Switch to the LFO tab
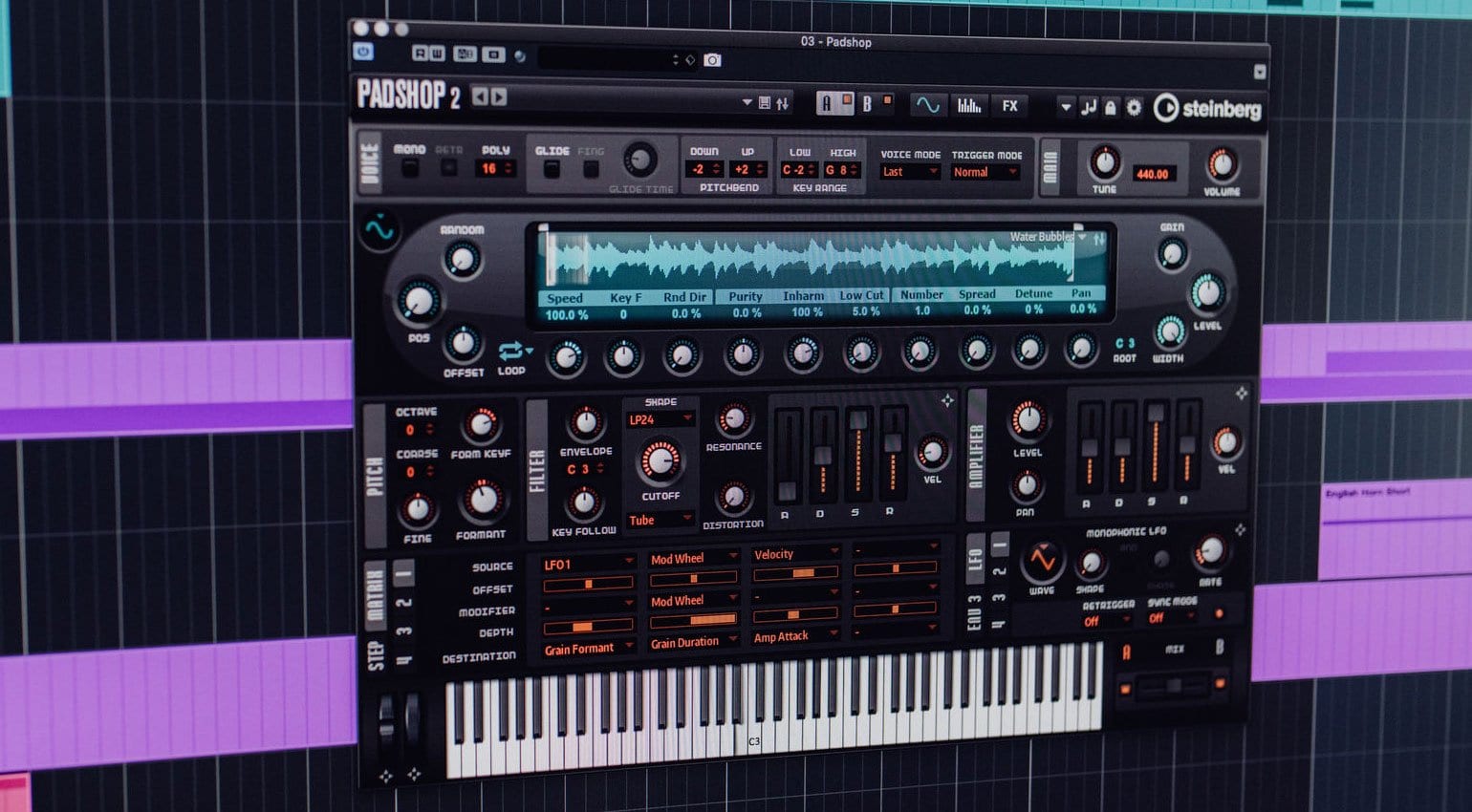1472x812 pixels. point(976,560)
